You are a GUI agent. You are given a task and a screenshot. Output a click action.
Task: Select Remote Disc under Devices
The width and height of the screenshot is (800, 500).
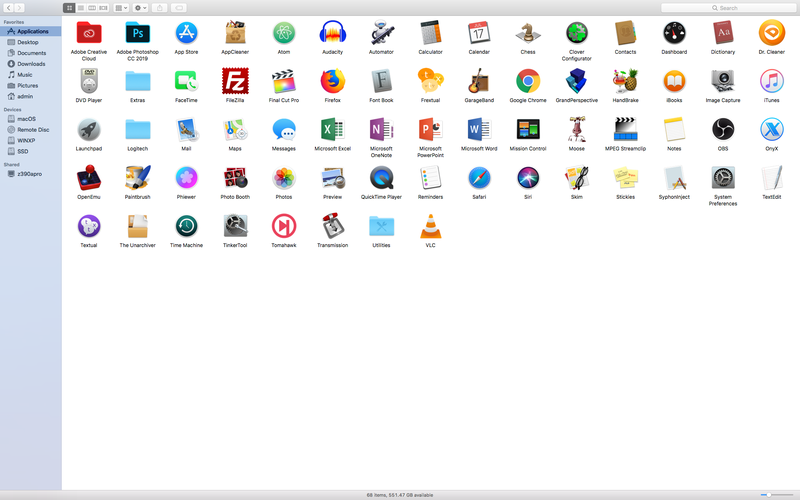point(31,130)
